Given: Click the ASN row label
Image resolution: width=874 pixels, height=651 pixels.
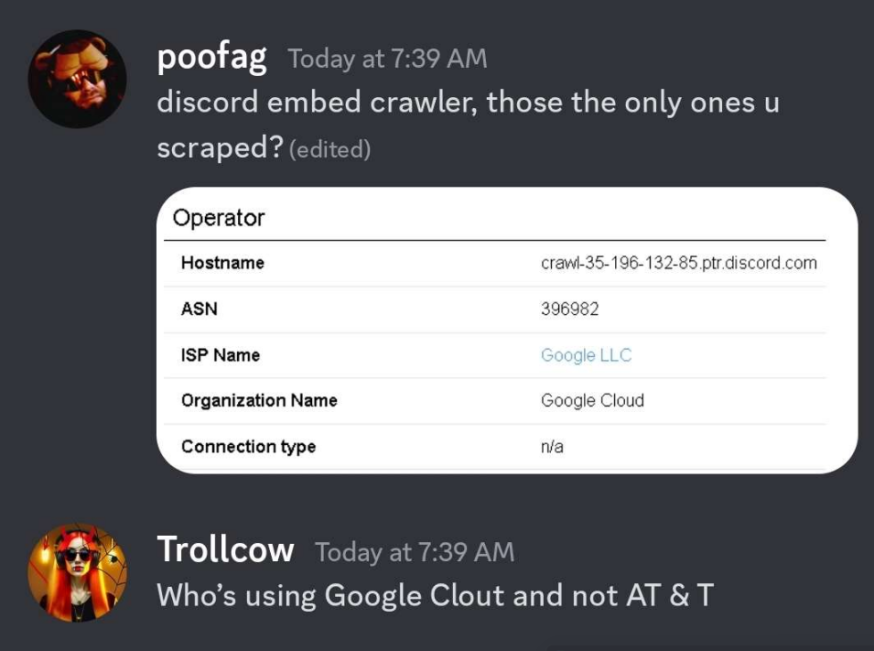Looking at the screenshot, I should (x=199, y=309).
